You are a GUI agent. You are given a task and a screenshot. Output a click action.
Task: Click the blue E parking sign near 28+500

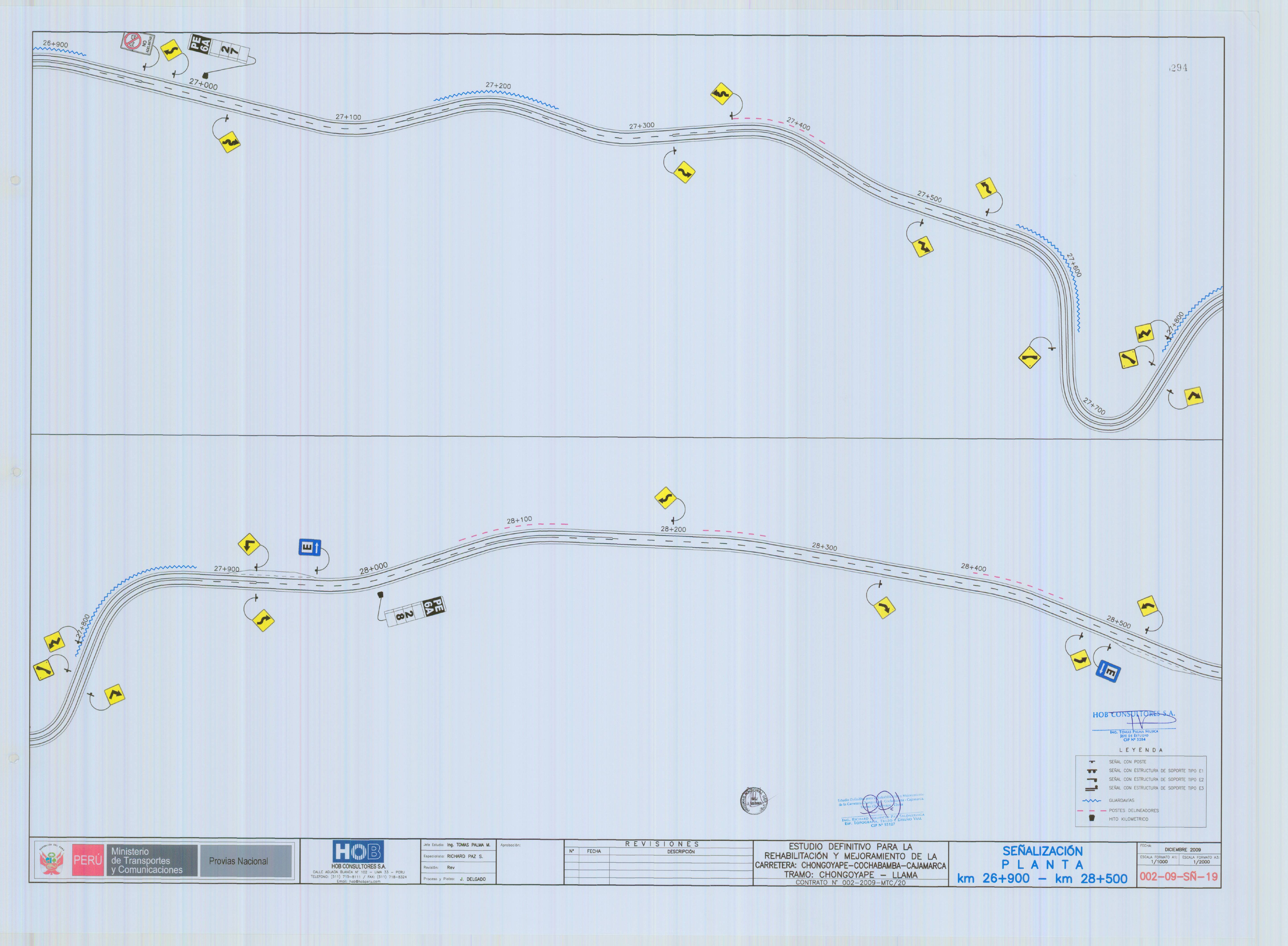tap(1108, 671)
